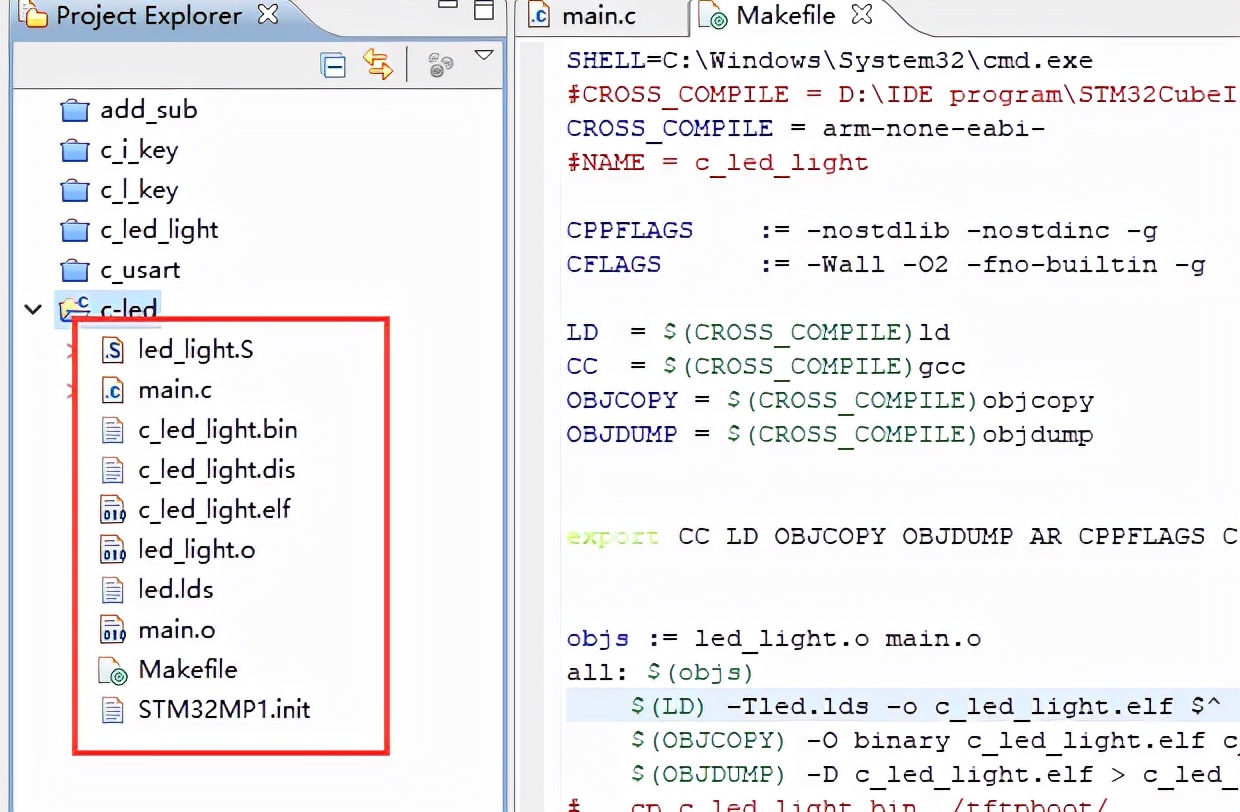Select c_led_light.bin file
Image resolution: width=1240 pixels, height=812 pixels.
[217, 430]
